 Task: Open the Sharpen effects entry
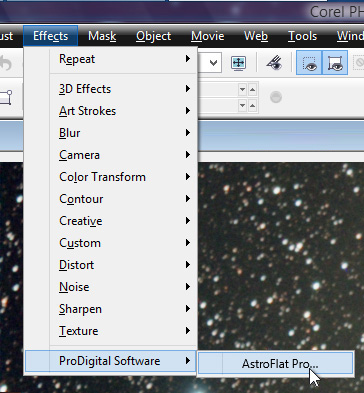pyautogui.click(x=111, y=309)
